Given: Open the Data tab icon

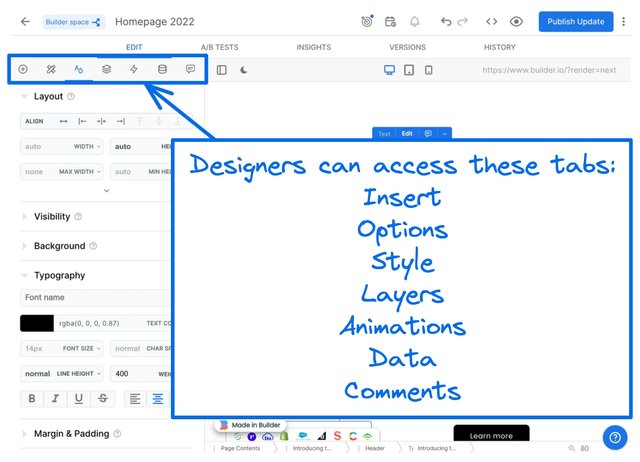Looking at the screenshot, I should (162, 69).
